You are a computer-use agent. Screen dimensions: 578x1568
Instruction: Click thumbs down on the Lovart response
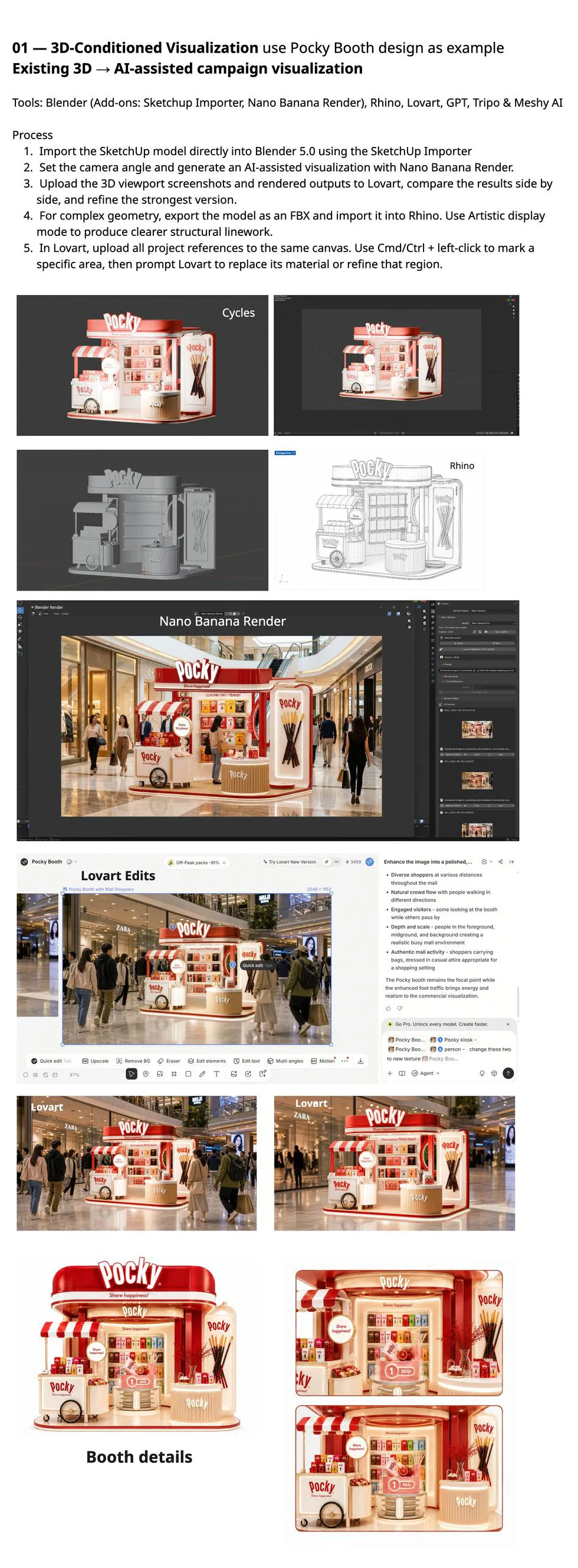(400, 1009)
